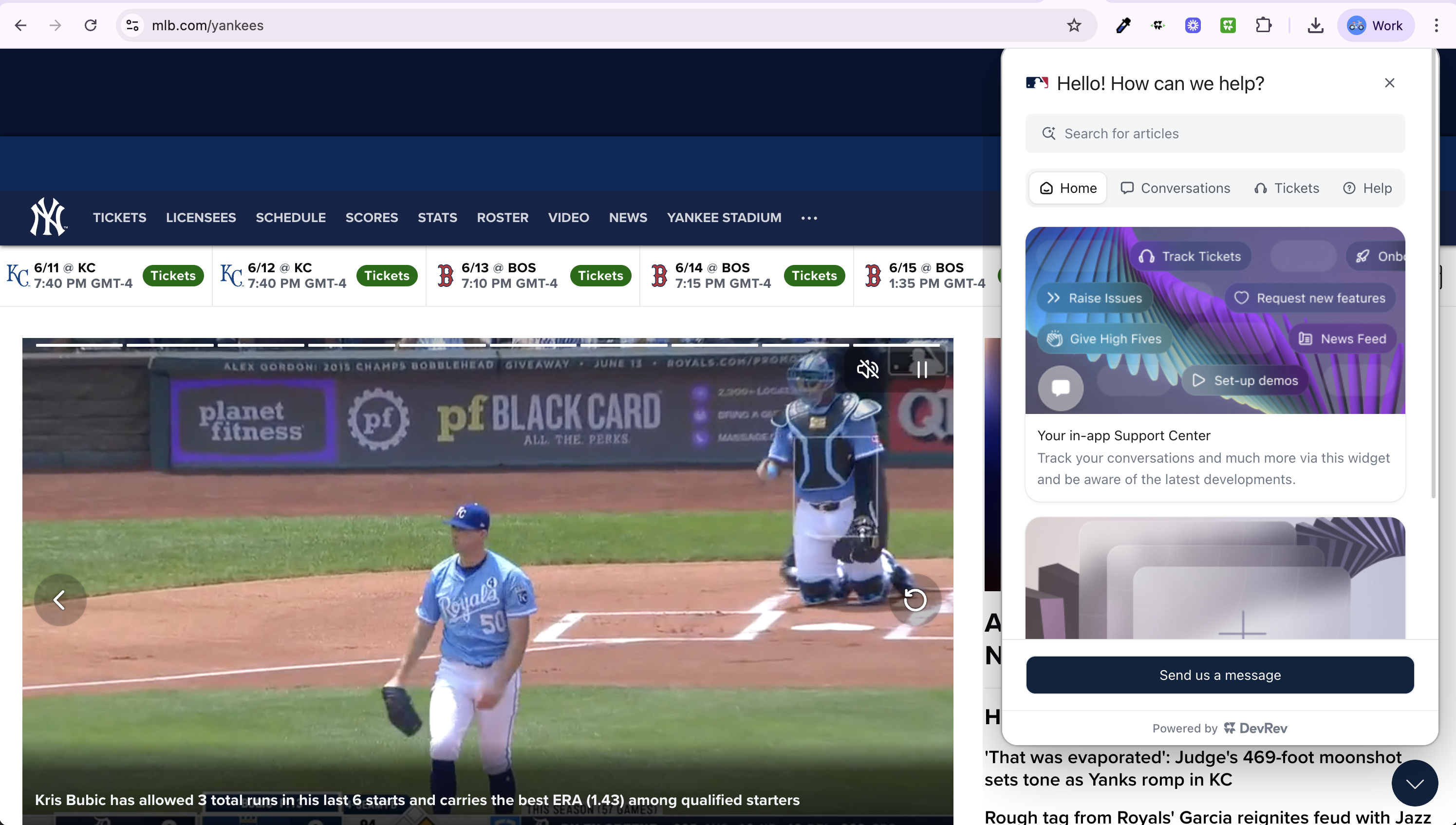
Task: Open STATS in the navigation
Action: [437, 218]
